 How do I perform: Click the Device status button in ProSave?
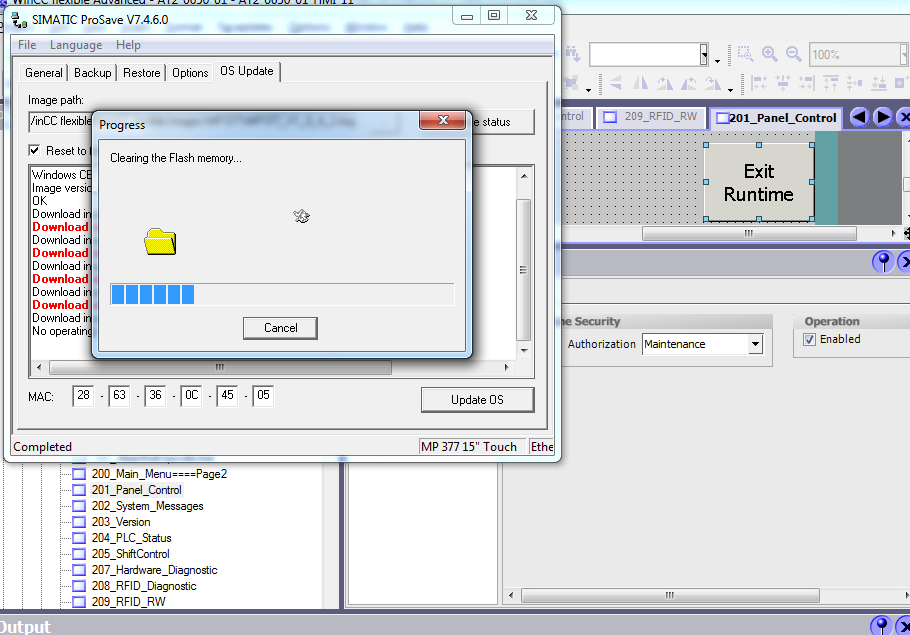coord(503,122)
